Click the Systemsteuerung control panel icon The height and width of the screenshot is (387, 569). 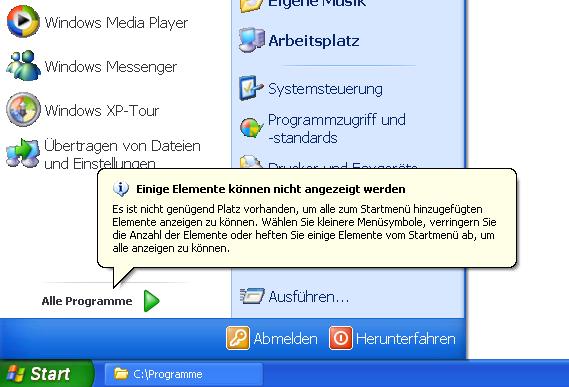[251, 88]
